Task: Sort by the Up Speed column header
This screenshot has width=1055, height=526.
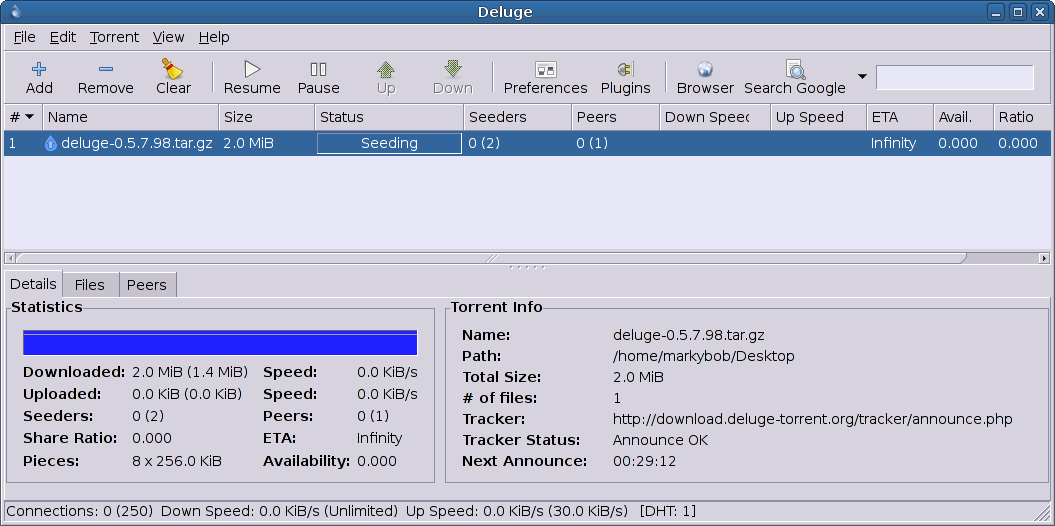Action: [818, 117]
